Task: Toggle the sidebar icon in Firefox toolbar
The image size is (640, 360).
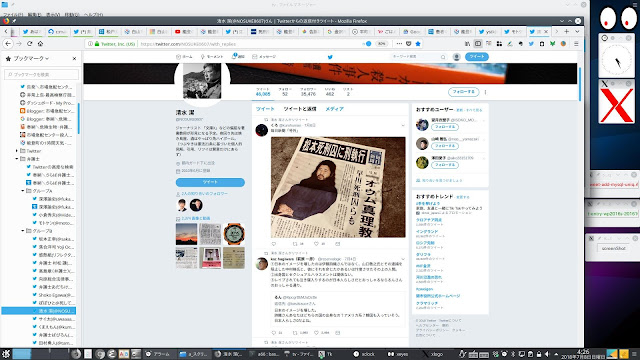Action: pyautogui.click(x=478, y=44)
